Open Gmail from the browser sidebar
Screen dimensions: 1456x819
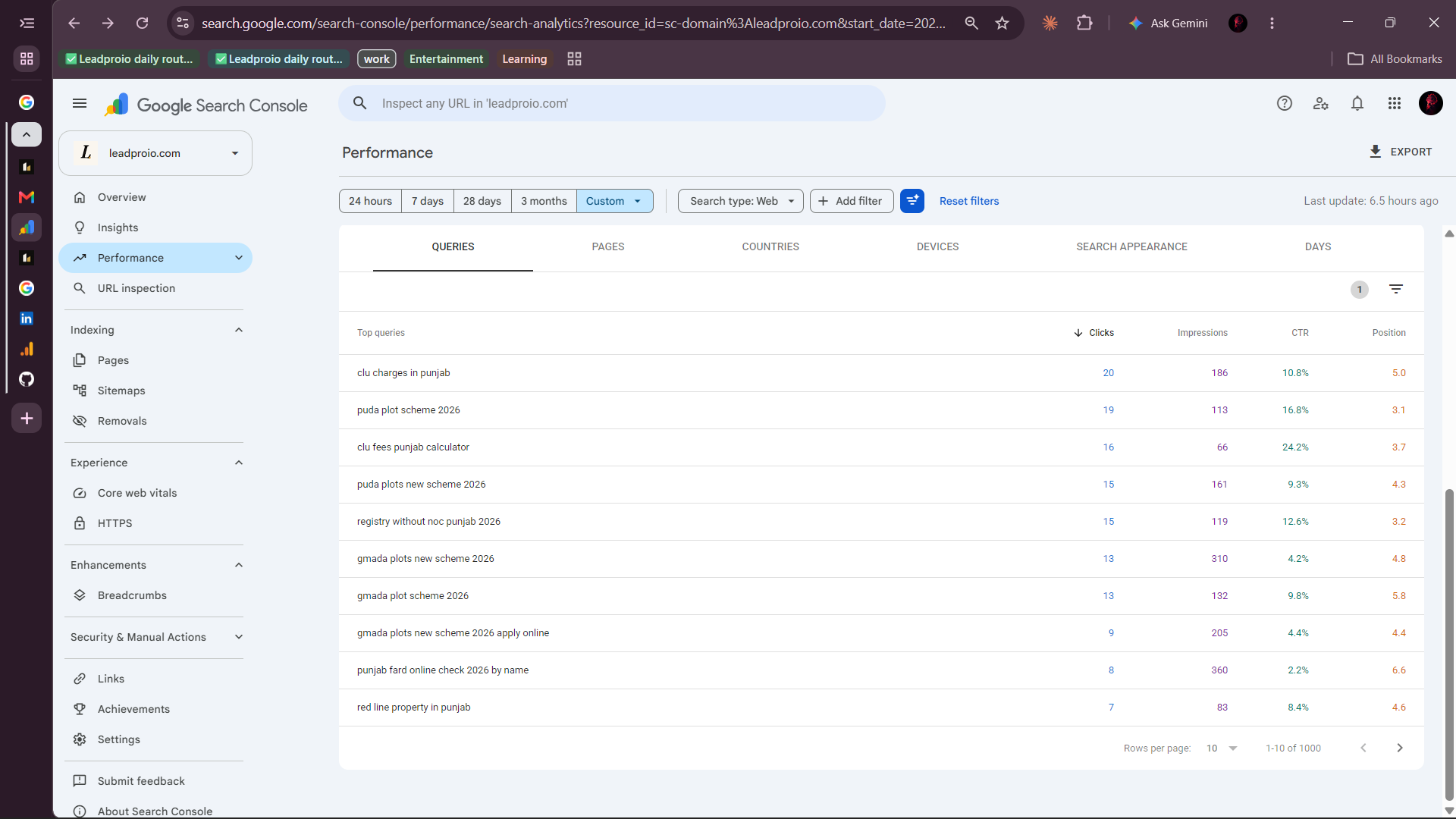tap(27, 197)
